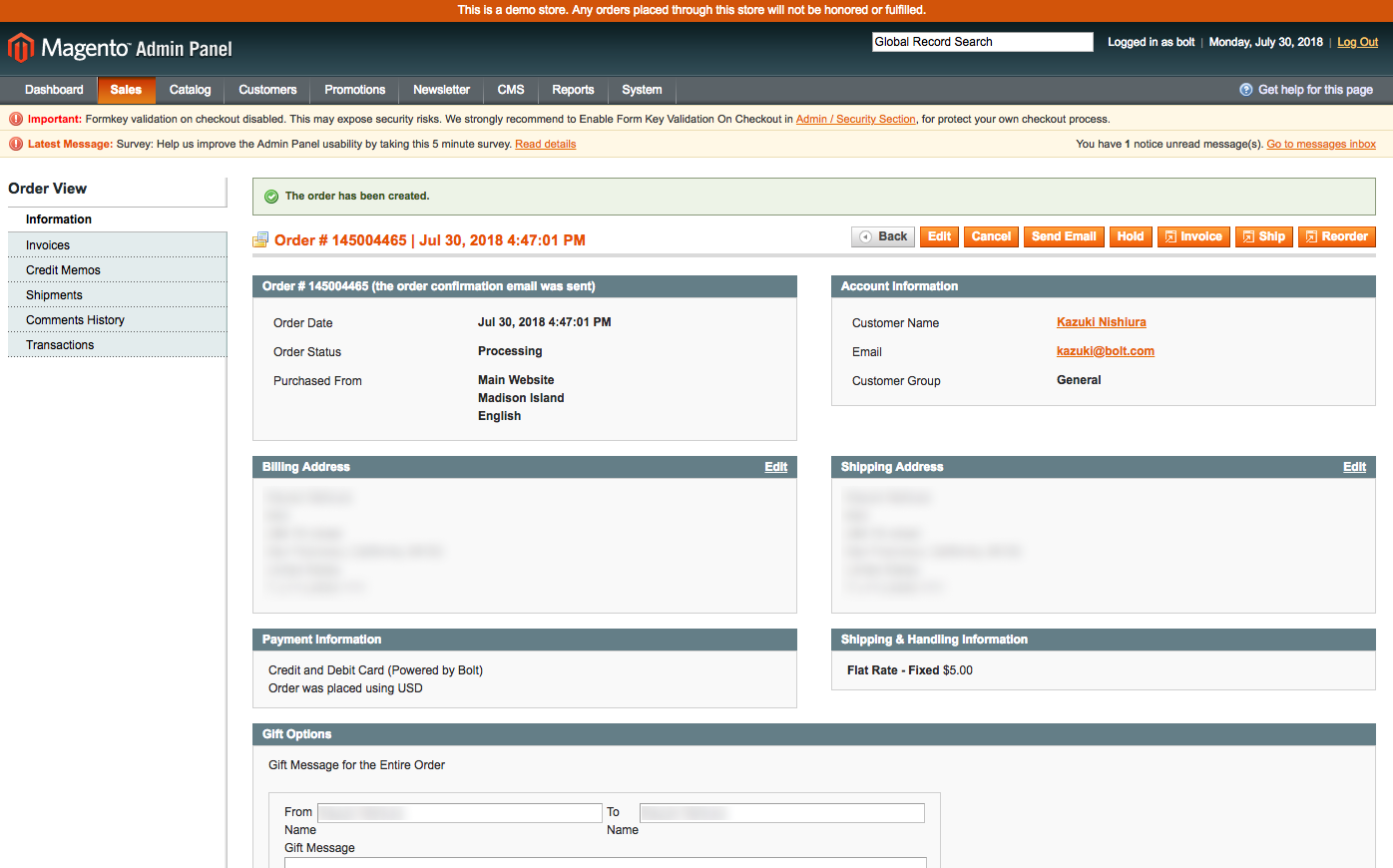Open the System menu

[x=642, y=90]
